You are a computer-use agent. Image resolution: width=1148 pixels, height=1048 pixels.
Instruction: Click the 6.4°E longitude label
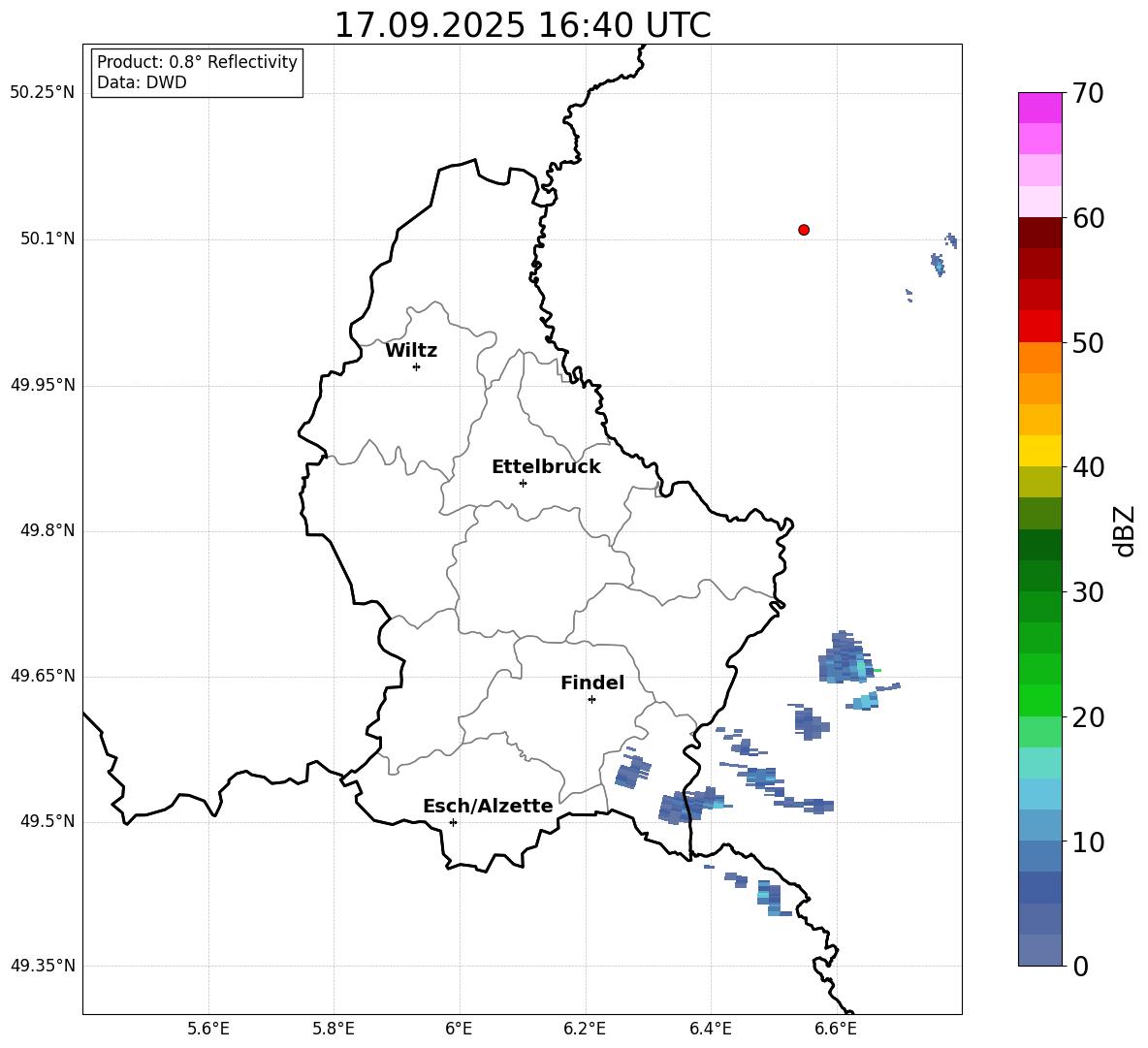pos(710,1030)
